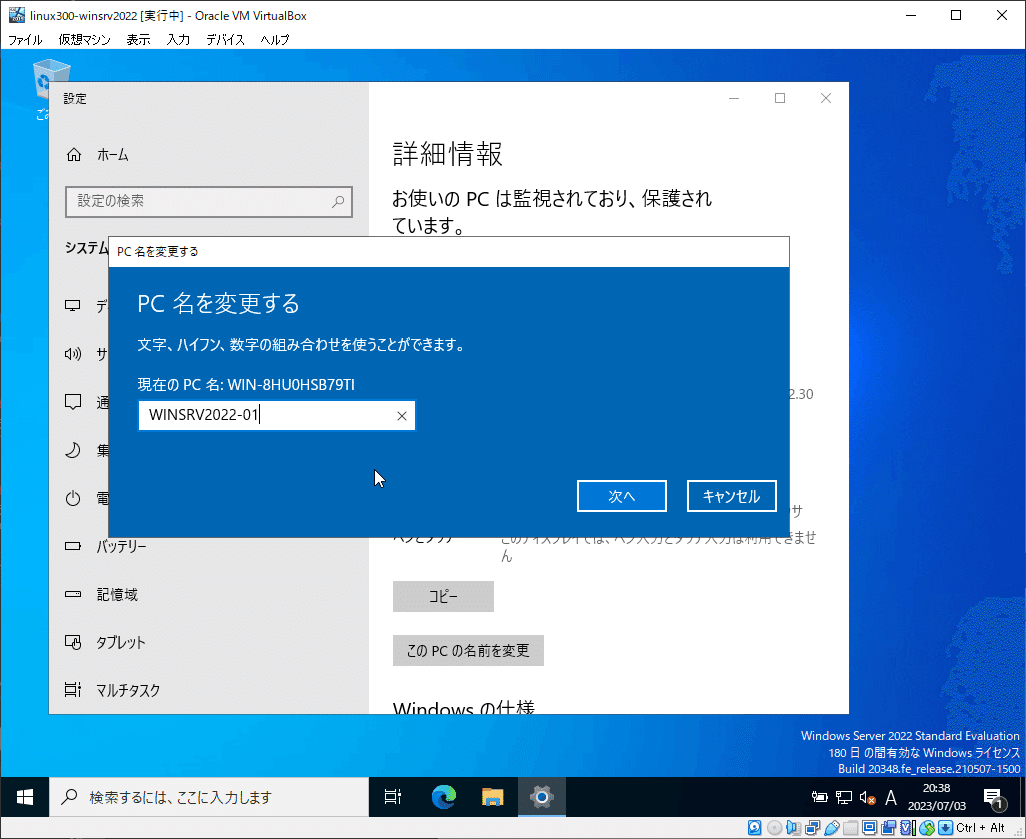This screenshot has height=839, width=1026.
Task: Select 記憶域 in the settings sidebar
Action: [117, 594]
